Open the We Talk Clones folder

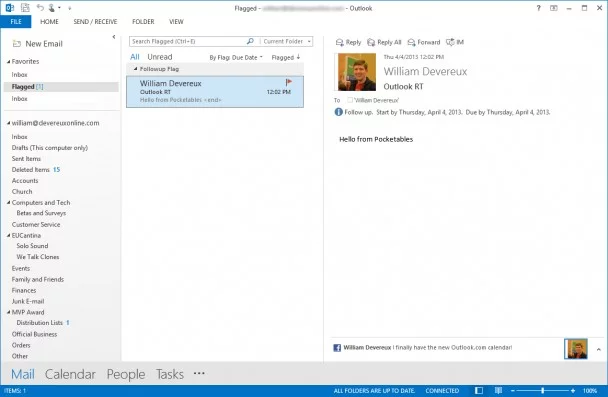[x=38, y=257]
